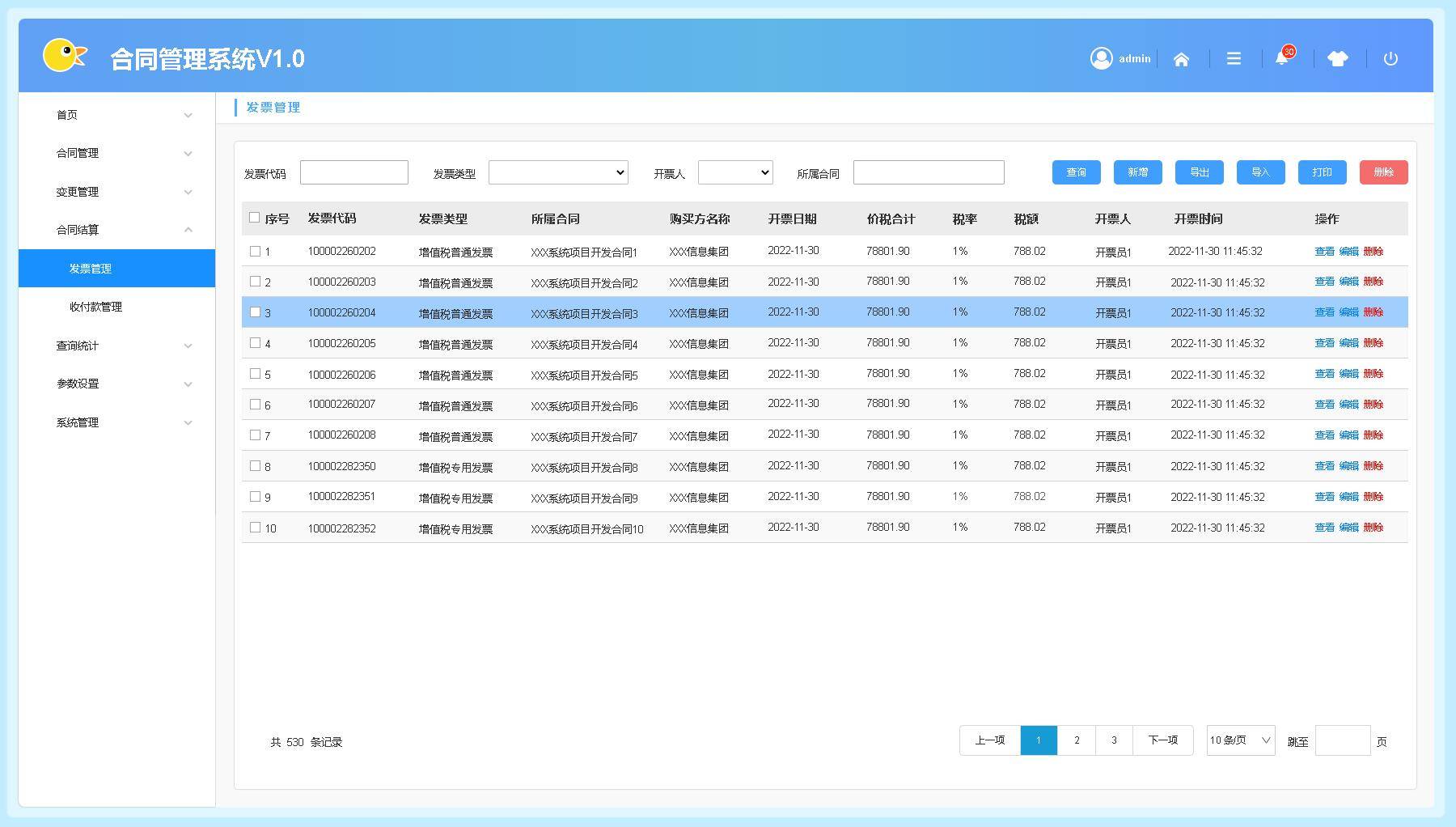Expand the 合同管理 sidebar chevron
The height and width of the screenshot is (827, 1456).
click(x=188, y=154)
